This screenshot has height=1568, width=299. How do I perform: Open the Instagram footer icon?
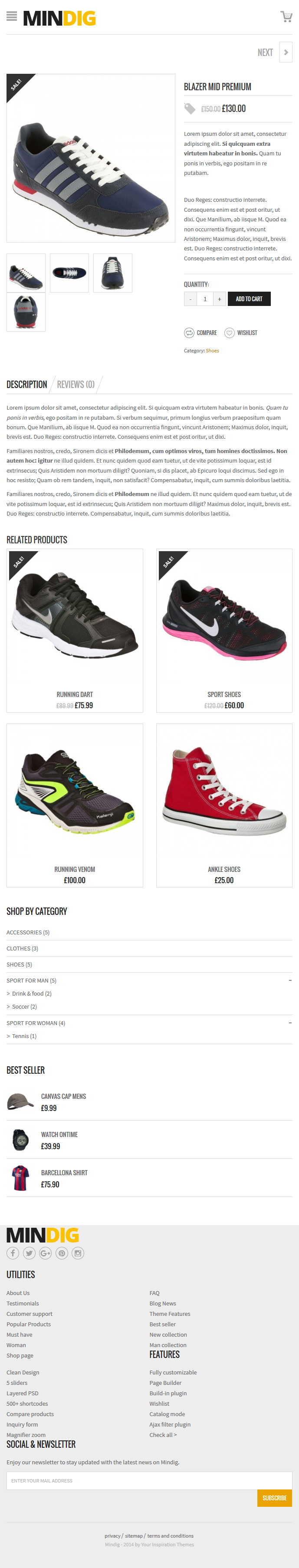(x=78, y=1252)
